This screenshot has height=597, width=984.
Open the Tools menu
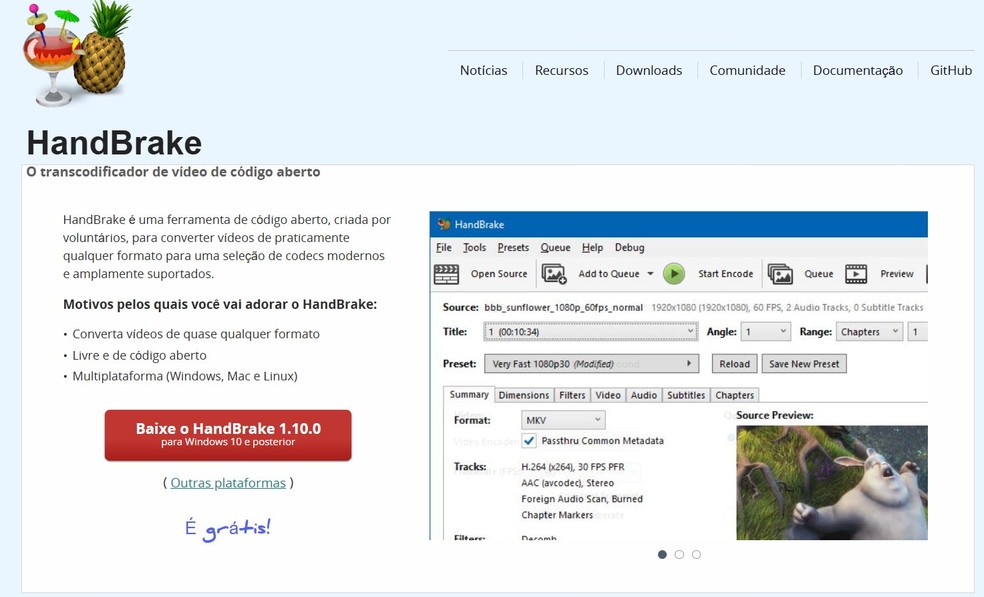pos(474,247)
